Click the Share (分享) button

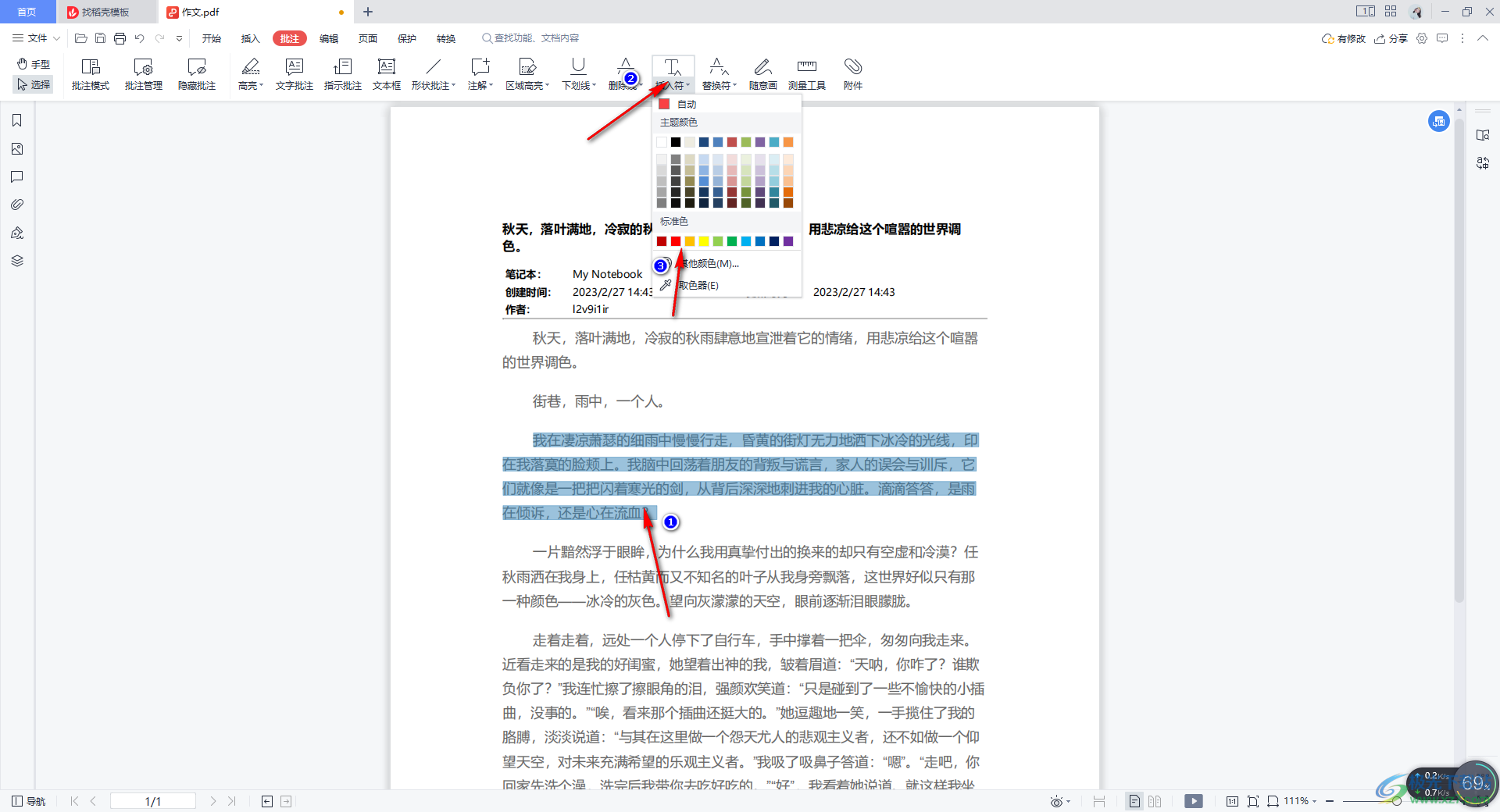click(x=1391, y=38)
